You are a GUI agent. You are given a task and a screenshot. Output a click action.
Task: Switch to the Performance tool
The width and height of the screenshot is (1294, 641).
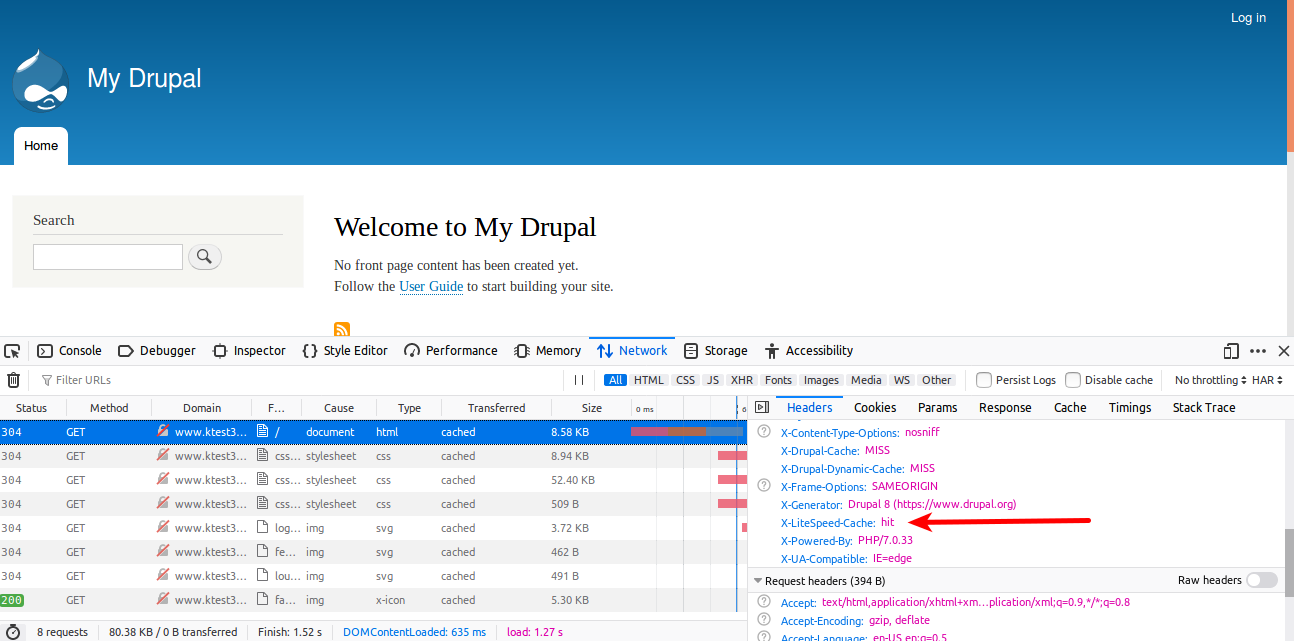point(450,351)
